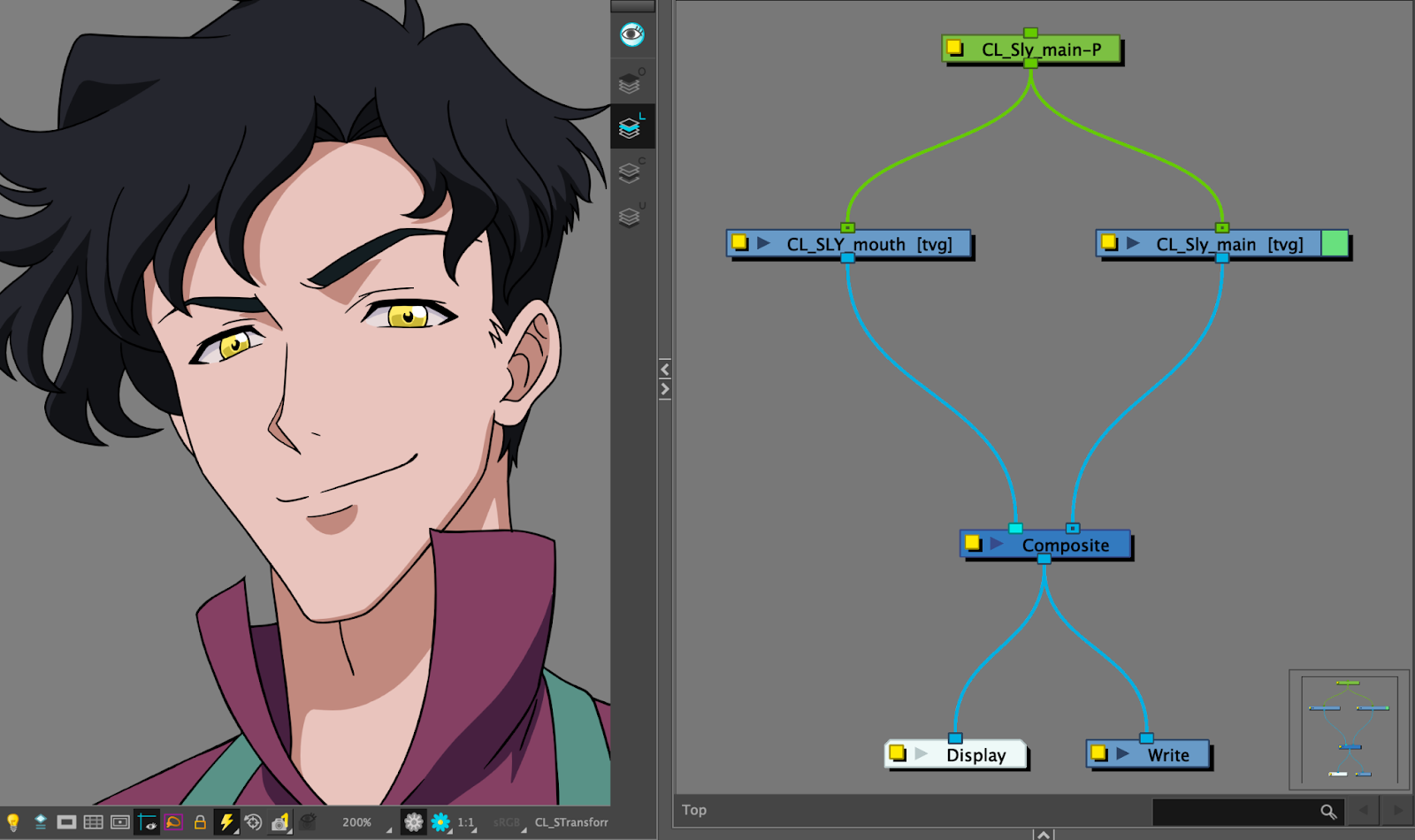Select the Overlay art layer icon

630,84
